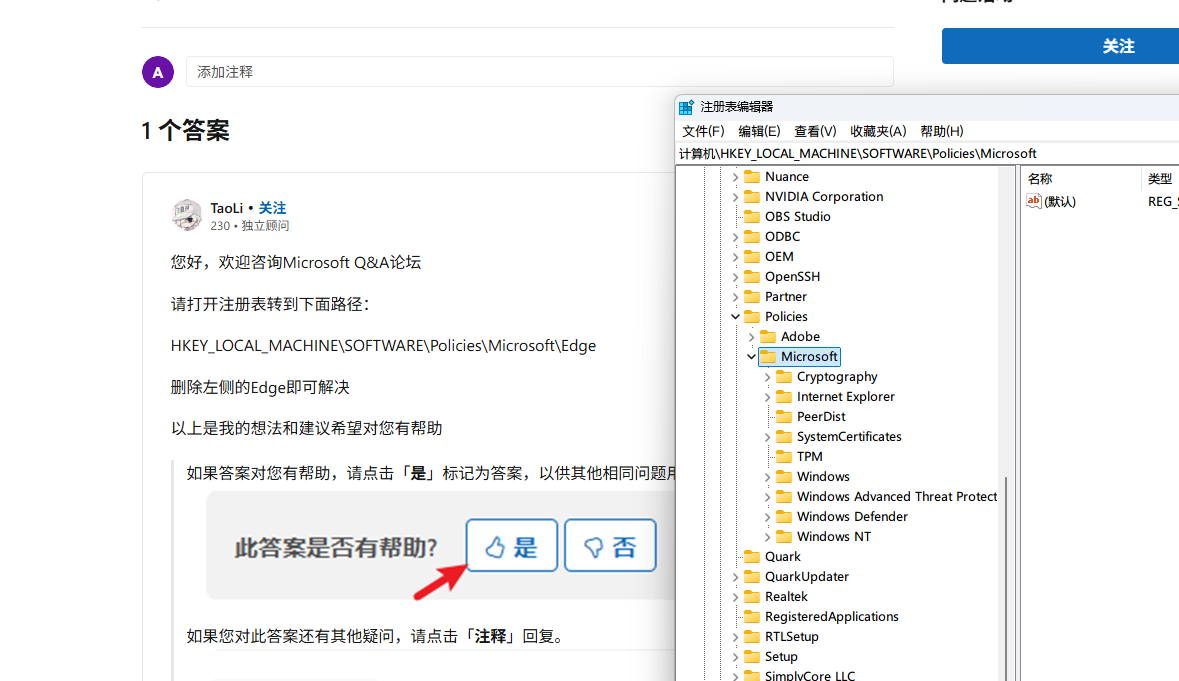The image size is (1179, 681).
Task: Select the Setup folder icon
Action: coord(752,656)
